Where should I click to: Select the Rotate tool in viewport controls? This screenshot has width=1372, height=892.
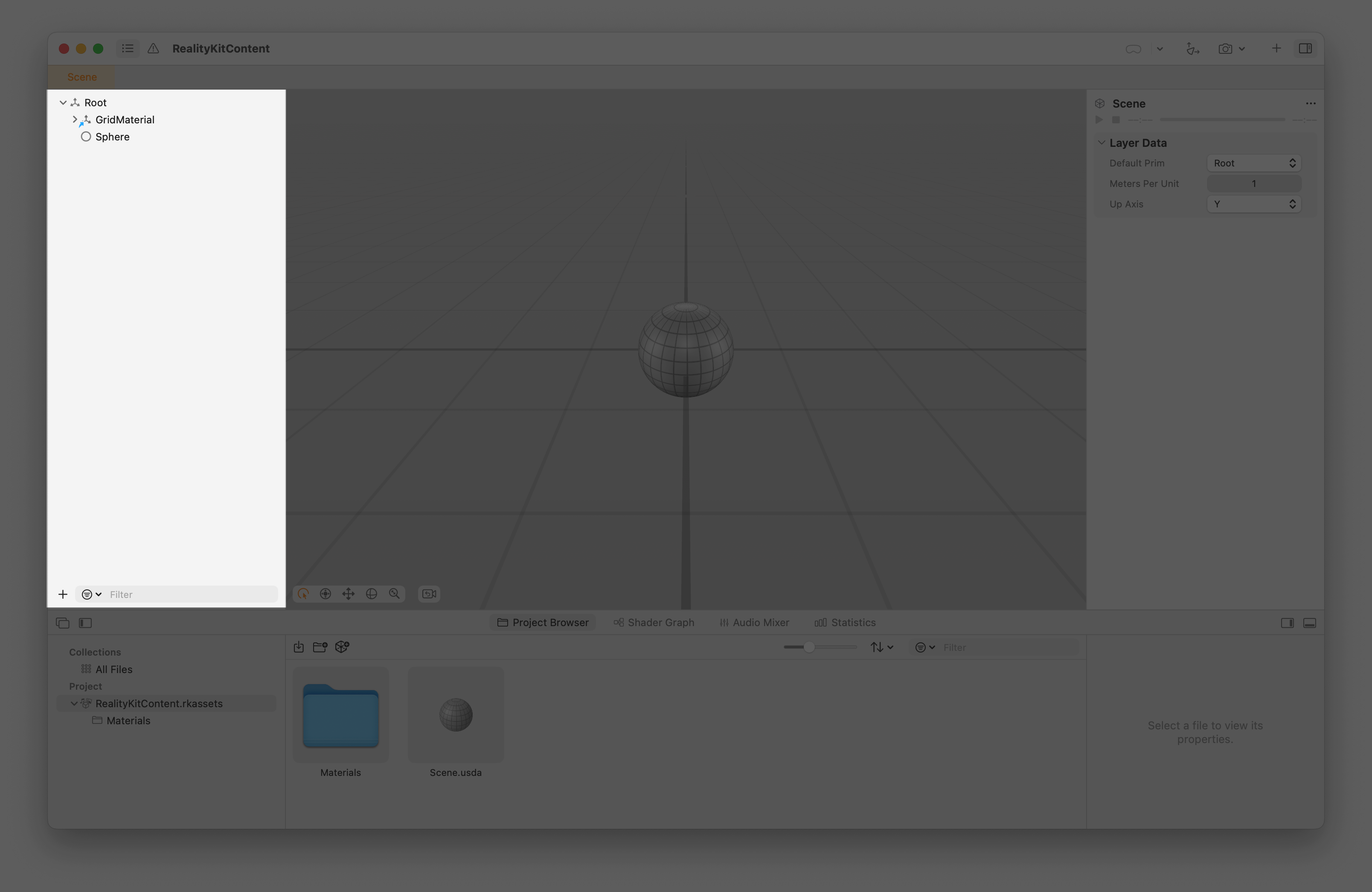pos(372,593)
